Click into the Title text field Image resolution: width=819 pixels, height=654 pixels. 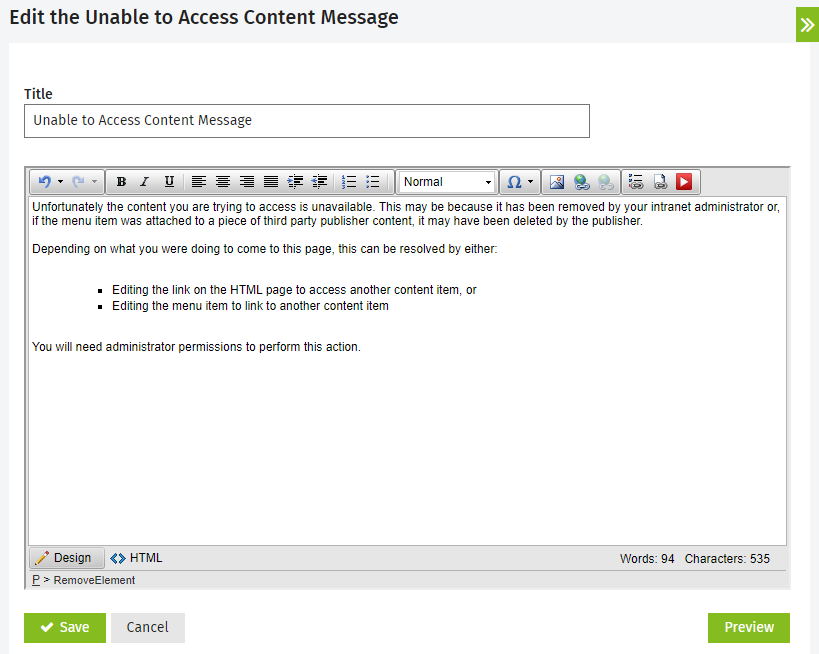[x=306, y=121]
